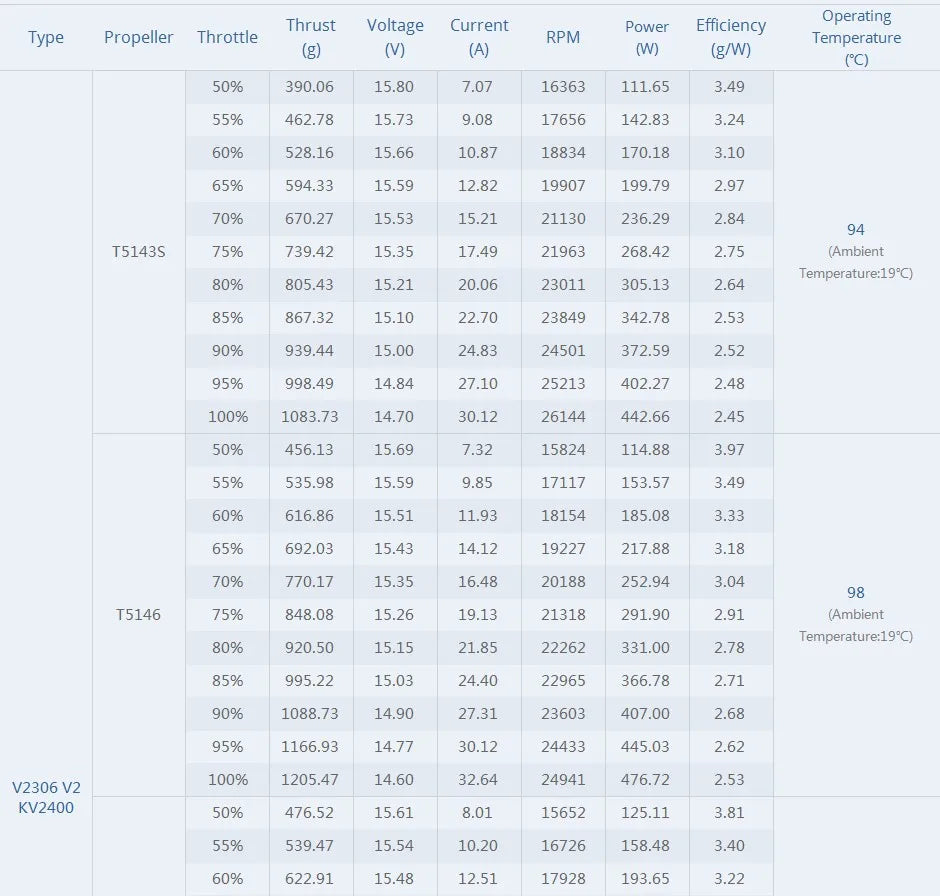Click power value 476.72
Viewport: 940px width, 896px height.
click(x=647, y=779)
